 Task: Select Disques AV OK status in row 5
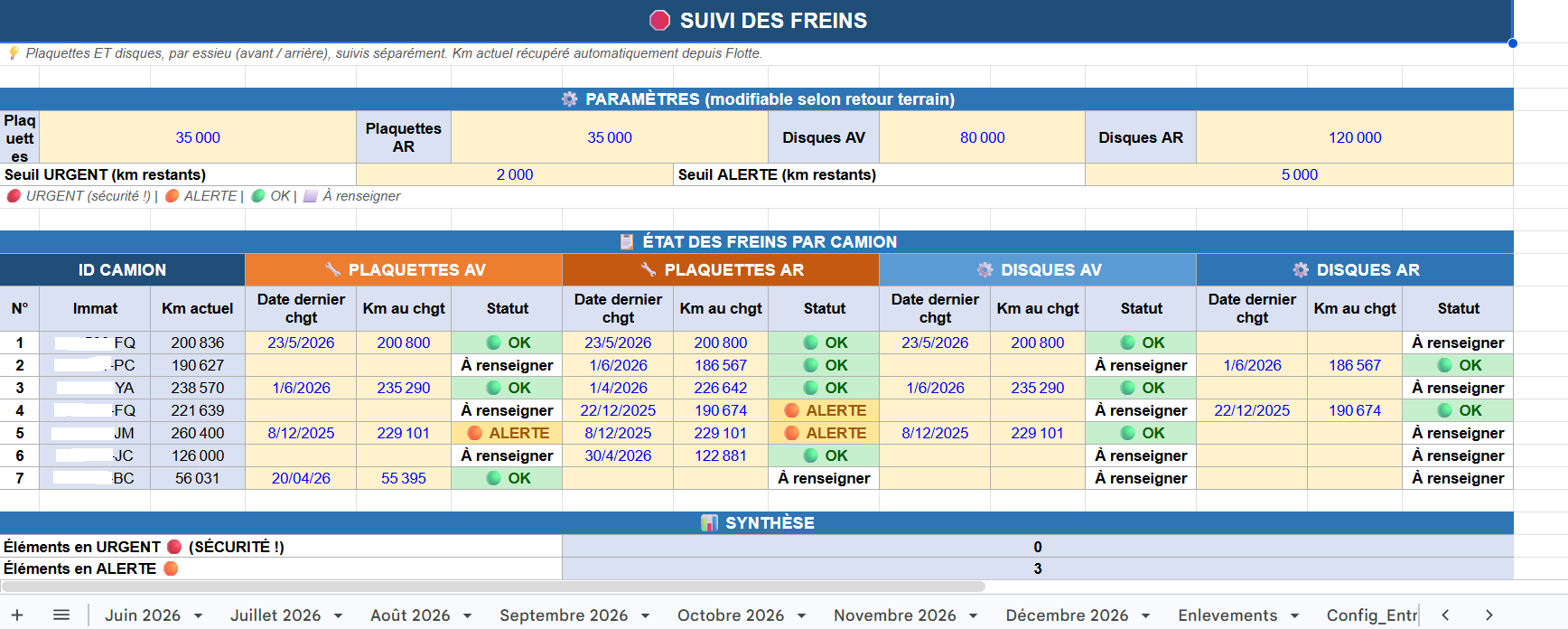1142,433
